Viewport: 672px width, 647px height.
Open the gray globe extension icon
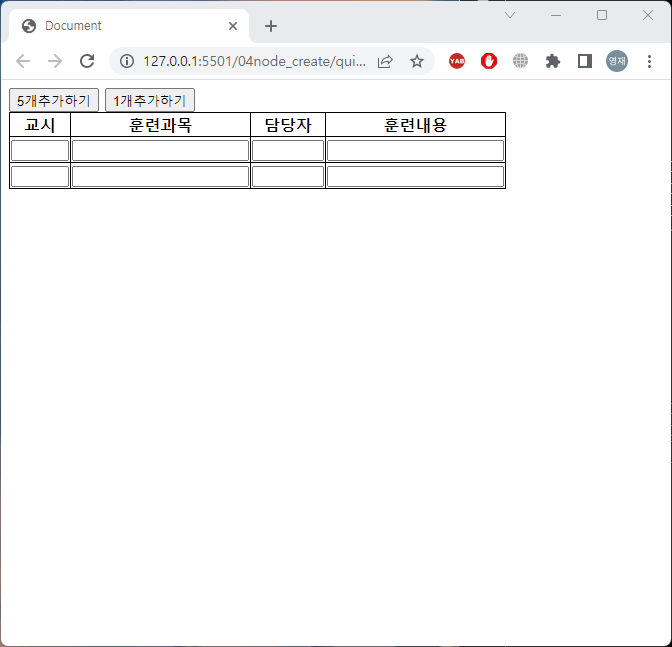tap(521, 61)
